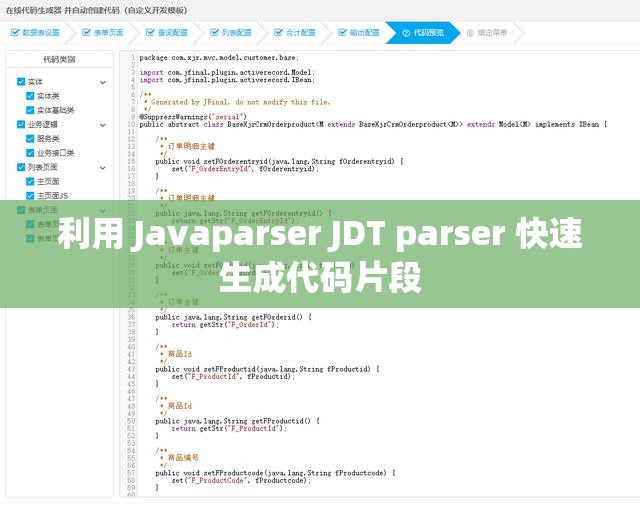Toggle the 实体类 checkbox

pyautogui.click(x=30, y=96)
